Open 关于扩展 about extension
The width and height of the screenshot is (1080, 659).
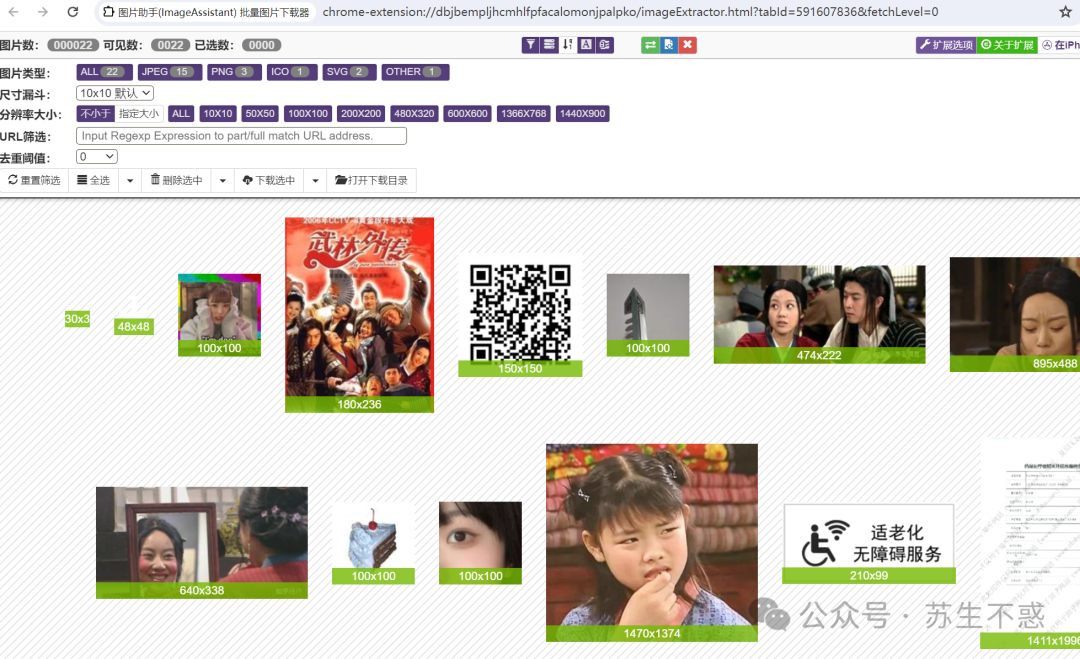pos(1007,45)
